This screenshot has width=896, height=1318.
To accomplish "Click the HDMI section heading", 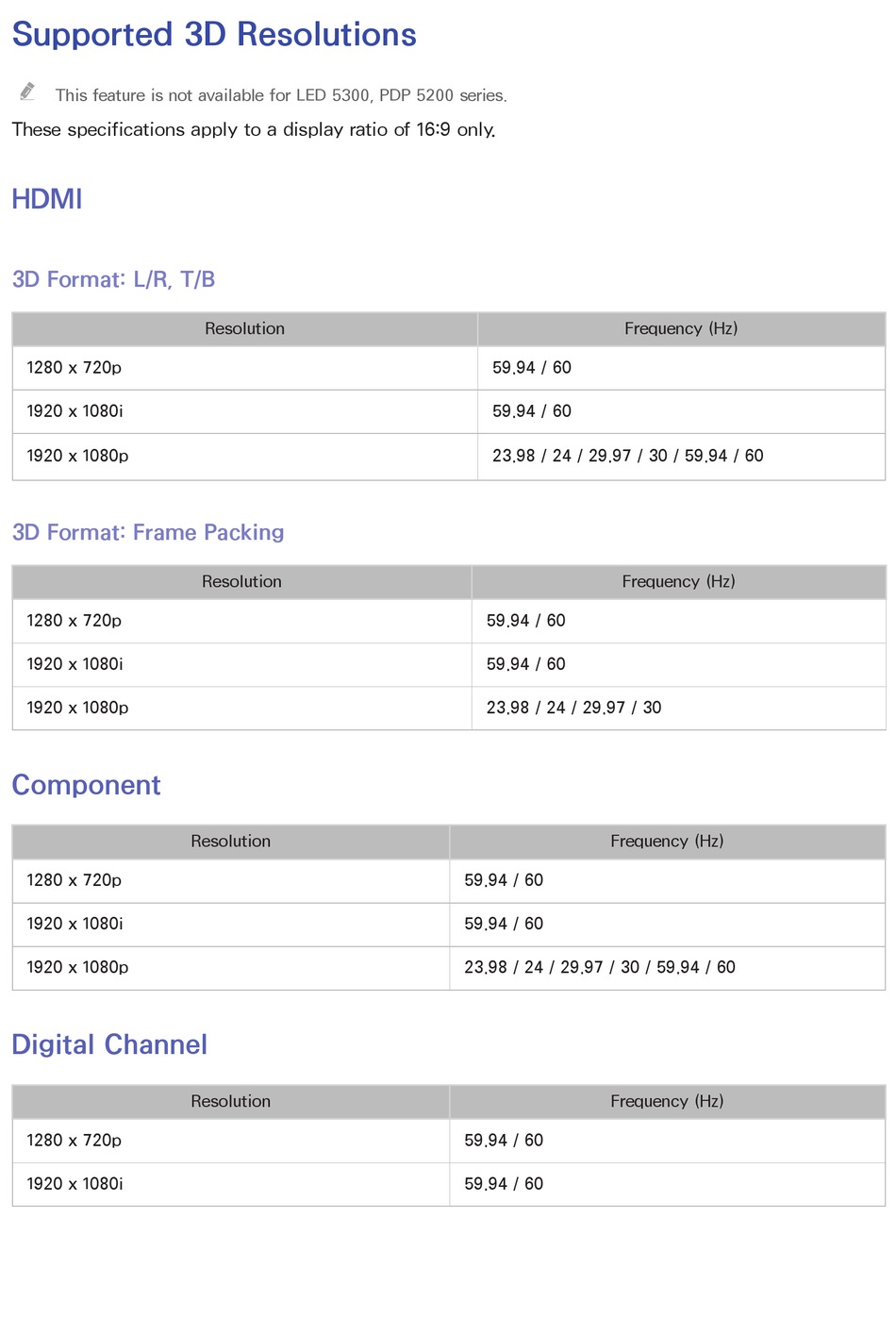I will tap(47, 199).
